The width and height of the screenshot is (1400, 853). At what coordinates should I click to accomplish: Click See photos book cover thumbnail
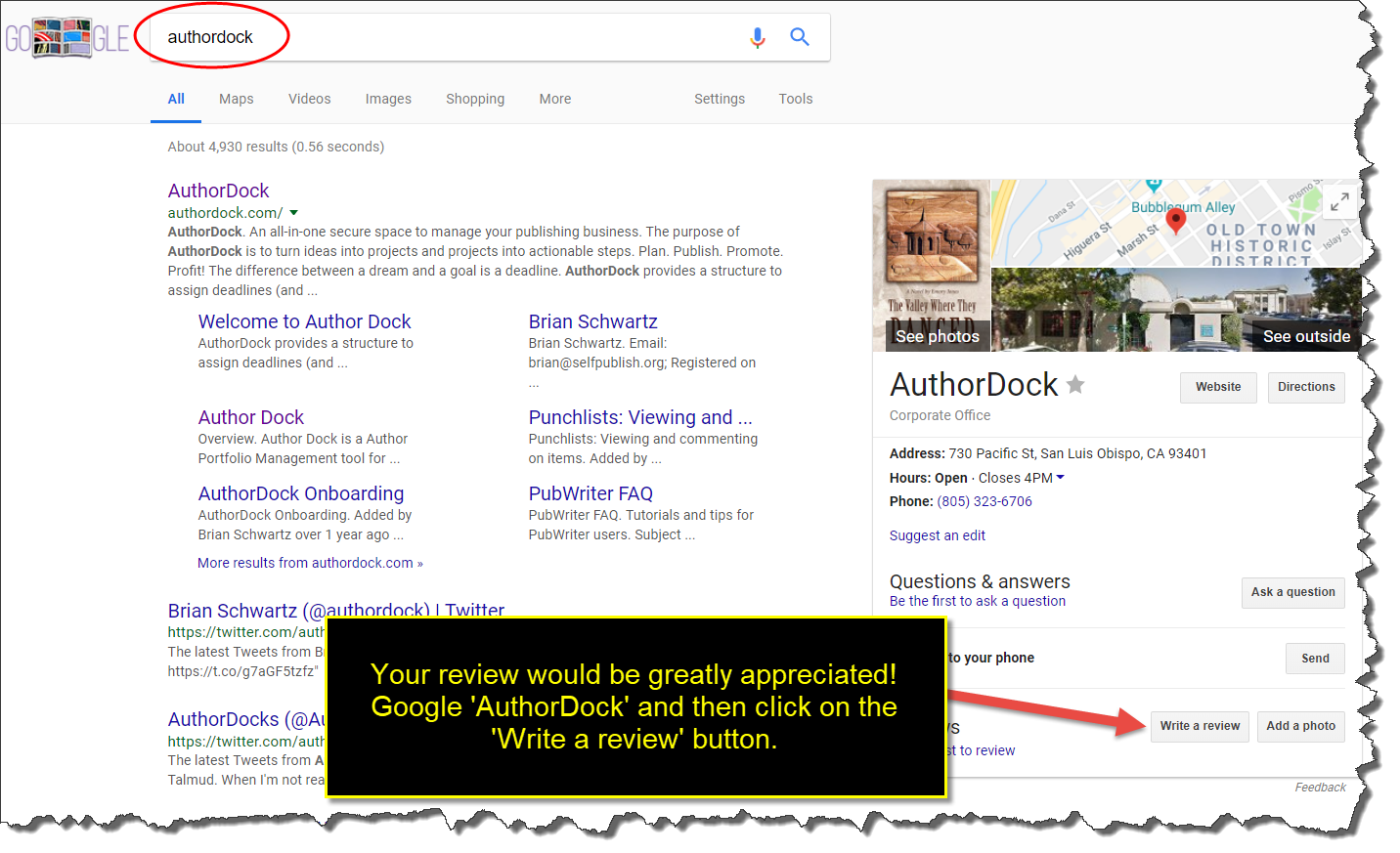[931, 266]
